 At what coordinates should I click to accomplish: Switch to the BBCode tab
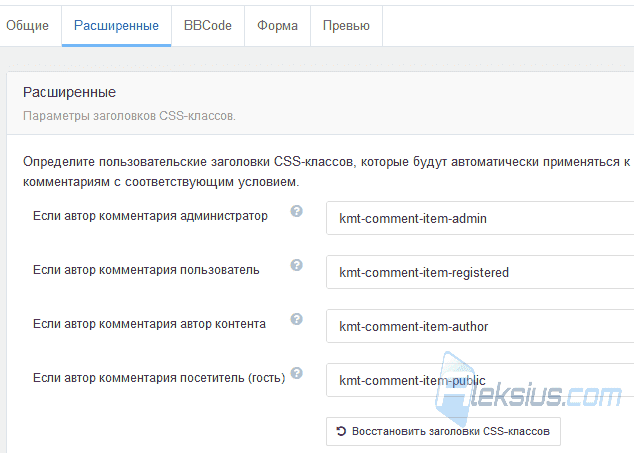208,26
